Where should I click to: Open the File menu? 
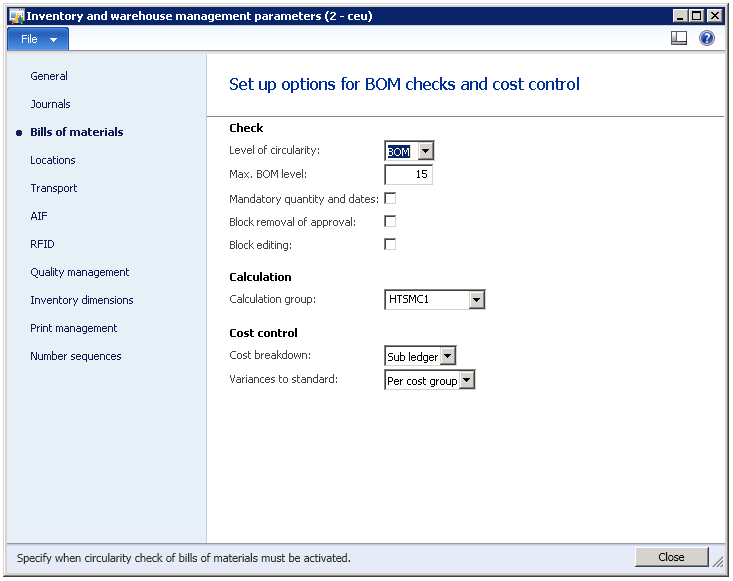38,39
